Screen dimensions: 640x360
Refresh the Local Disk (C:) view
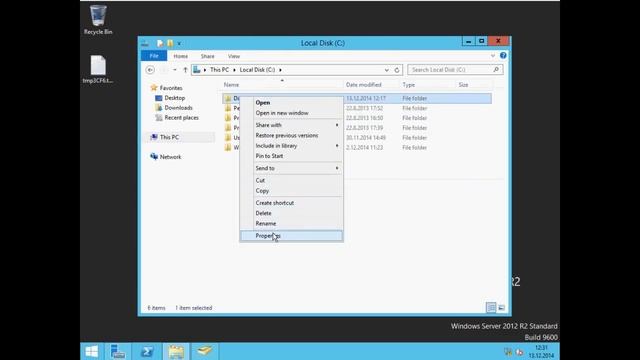(x=397, y=70)
